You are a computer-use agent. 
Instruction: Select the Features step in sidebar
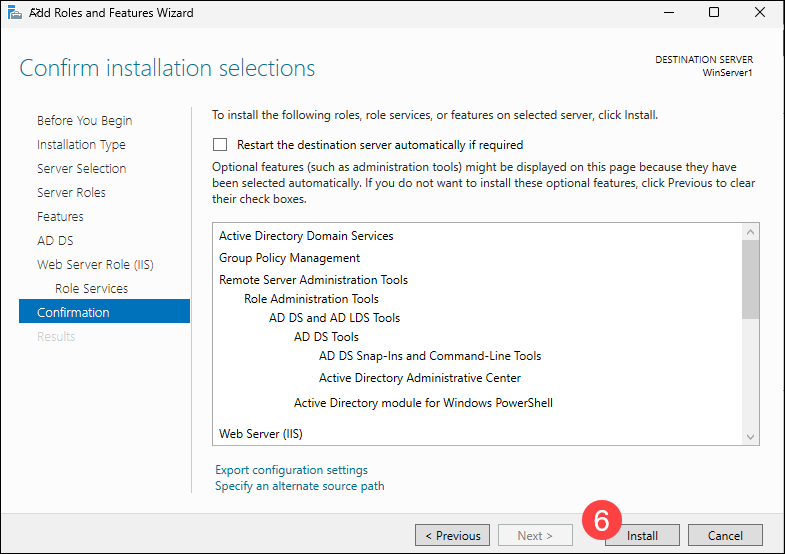[60, 217]
